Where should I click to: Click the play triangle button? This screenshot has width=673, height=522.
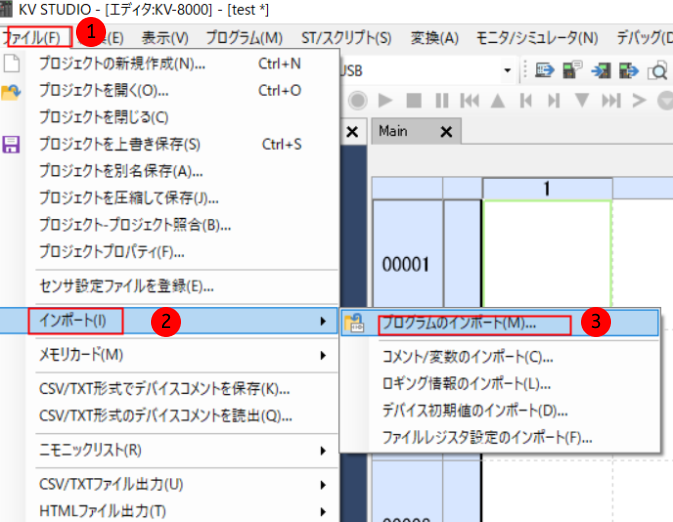[385, 100]
